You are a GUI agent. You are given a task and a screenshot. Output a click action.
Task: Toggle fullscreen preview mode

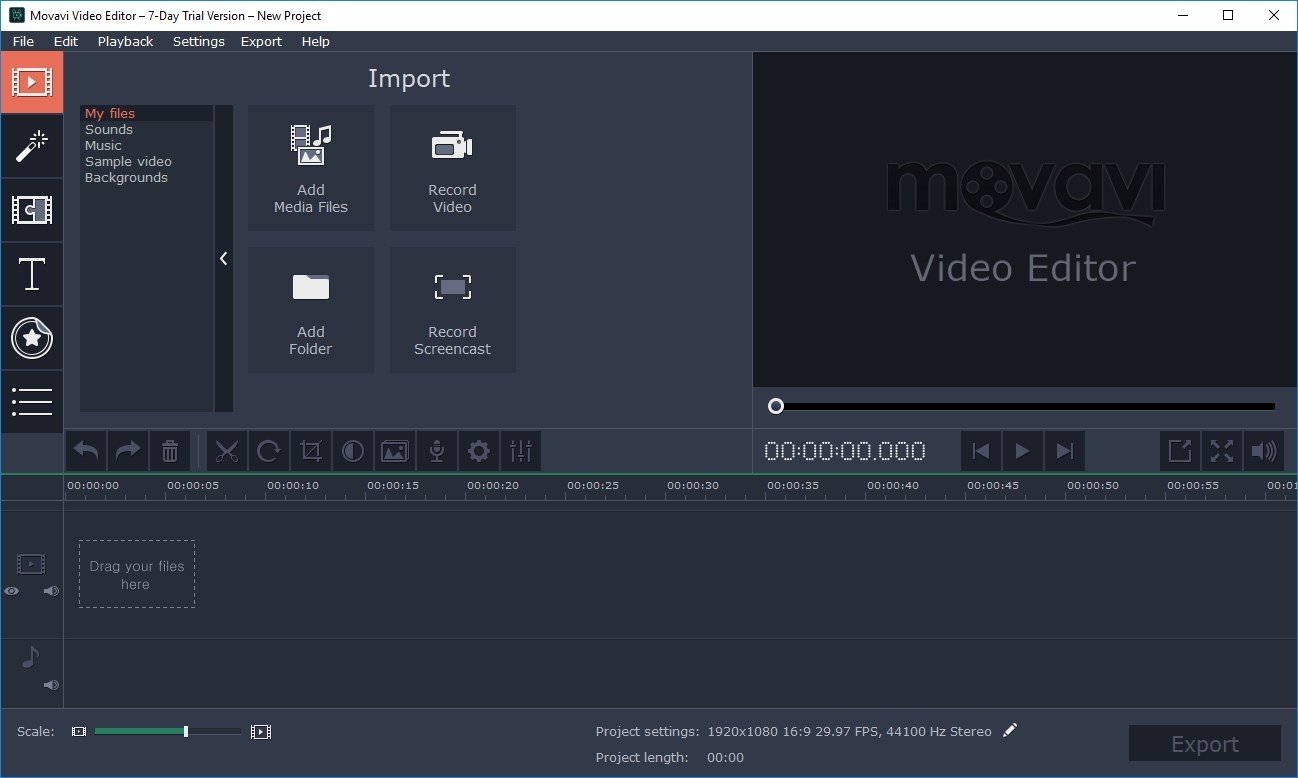1222,452
